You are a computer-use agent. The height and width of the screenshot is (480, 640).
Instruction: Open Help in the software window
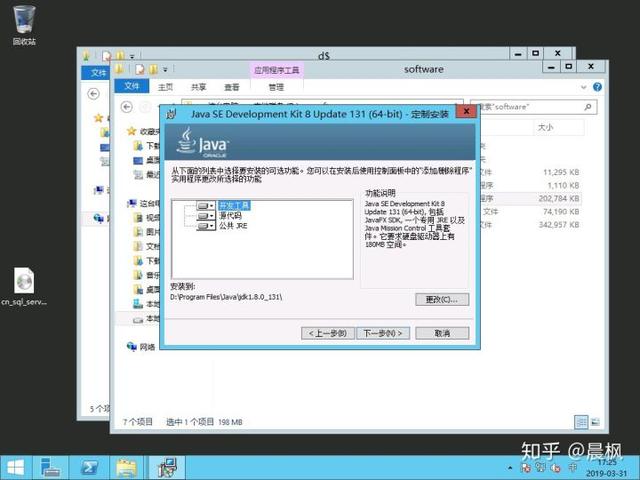(597, 87)
